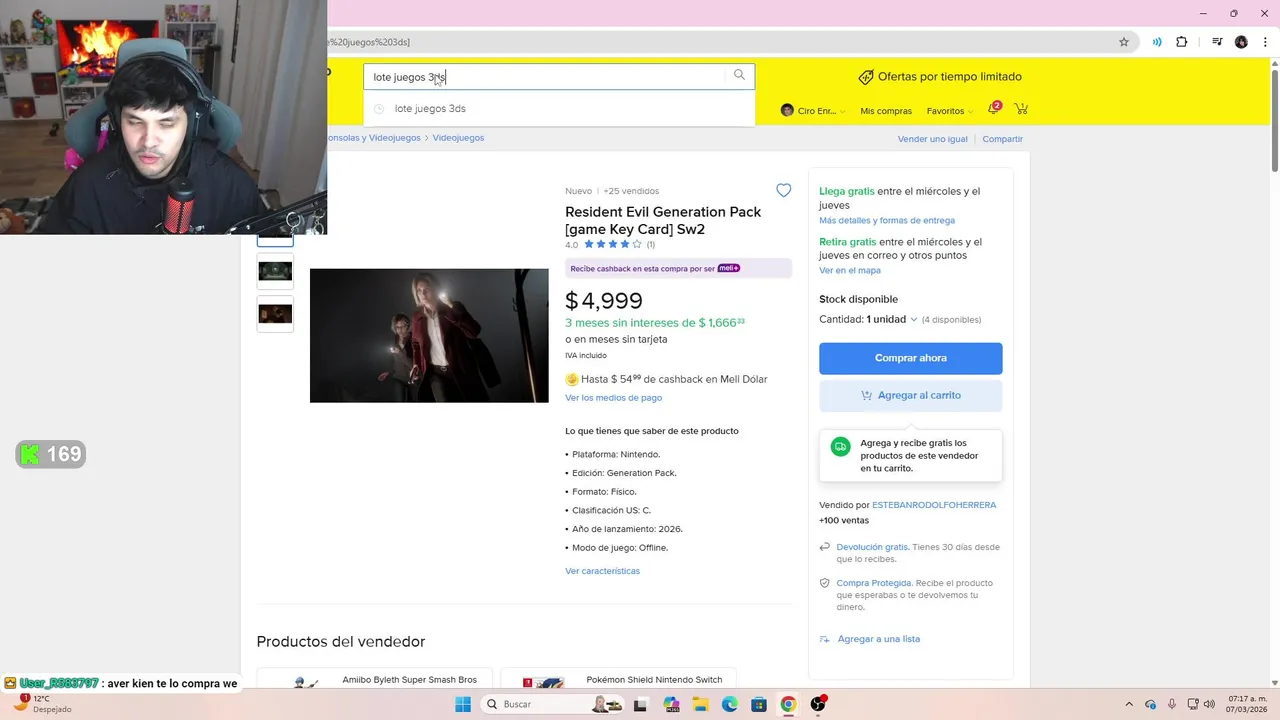Viewport: 1280px width, 720px height.
Task: Click the Chrome address bar
Action: pos(720,42)
